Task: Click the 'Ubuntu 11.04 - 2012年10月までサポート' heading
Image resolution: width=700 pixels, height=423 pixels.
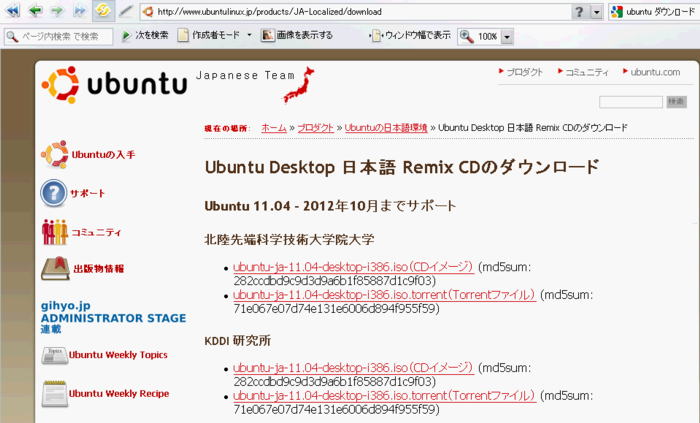Action: (330, 206)
